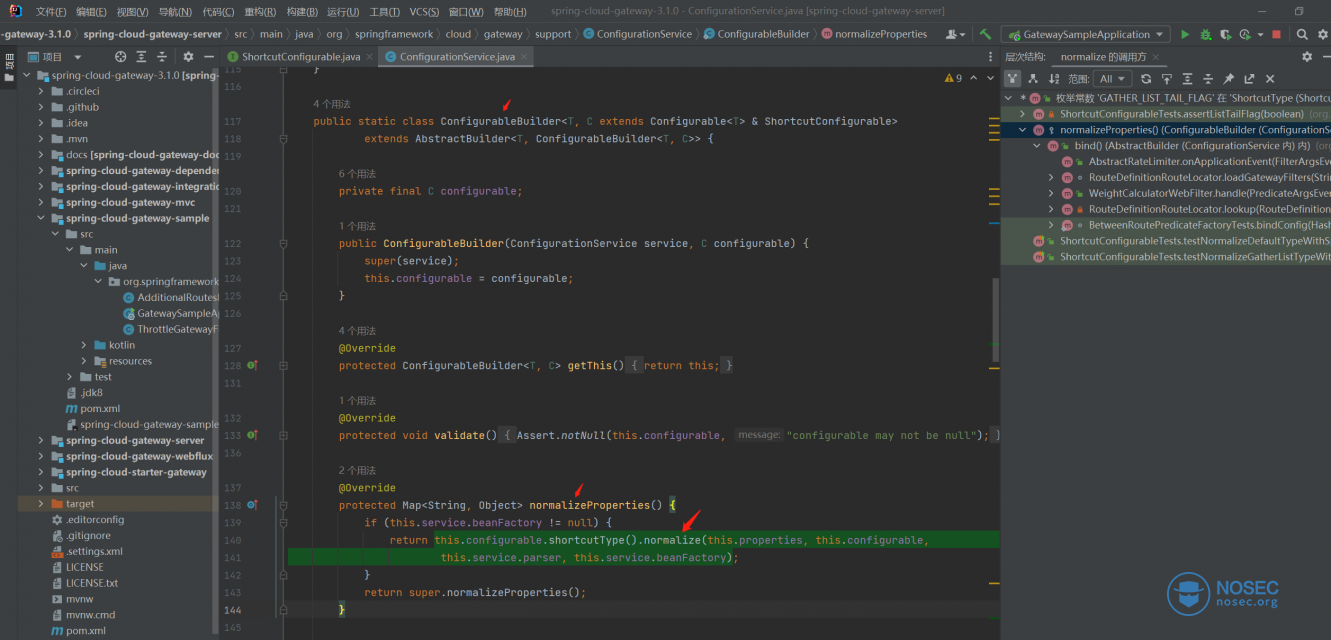This screenshot has width=1331, height=640.
Task: Expand all nodes in Hierarchy toolbar
Action: coord(1187,79)
